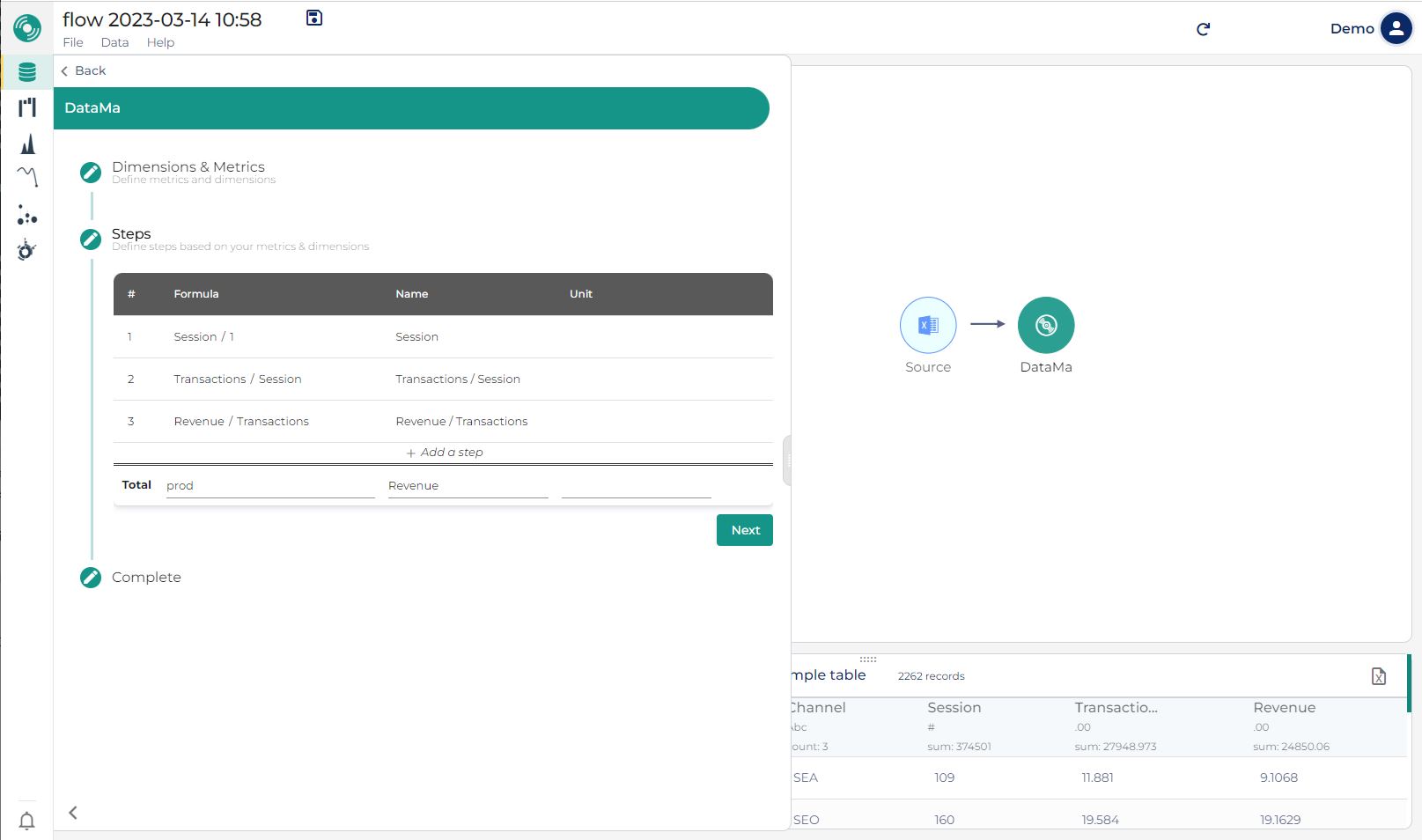The image size is (1422, 840).
Task: Open the Complete section label
Action: click(x=146, y=577)
